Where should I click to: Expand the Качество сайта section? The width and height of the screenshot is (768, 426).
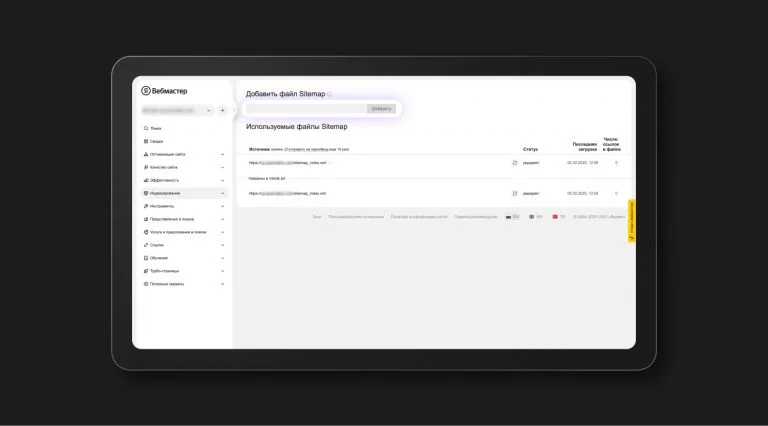(184, 167)
